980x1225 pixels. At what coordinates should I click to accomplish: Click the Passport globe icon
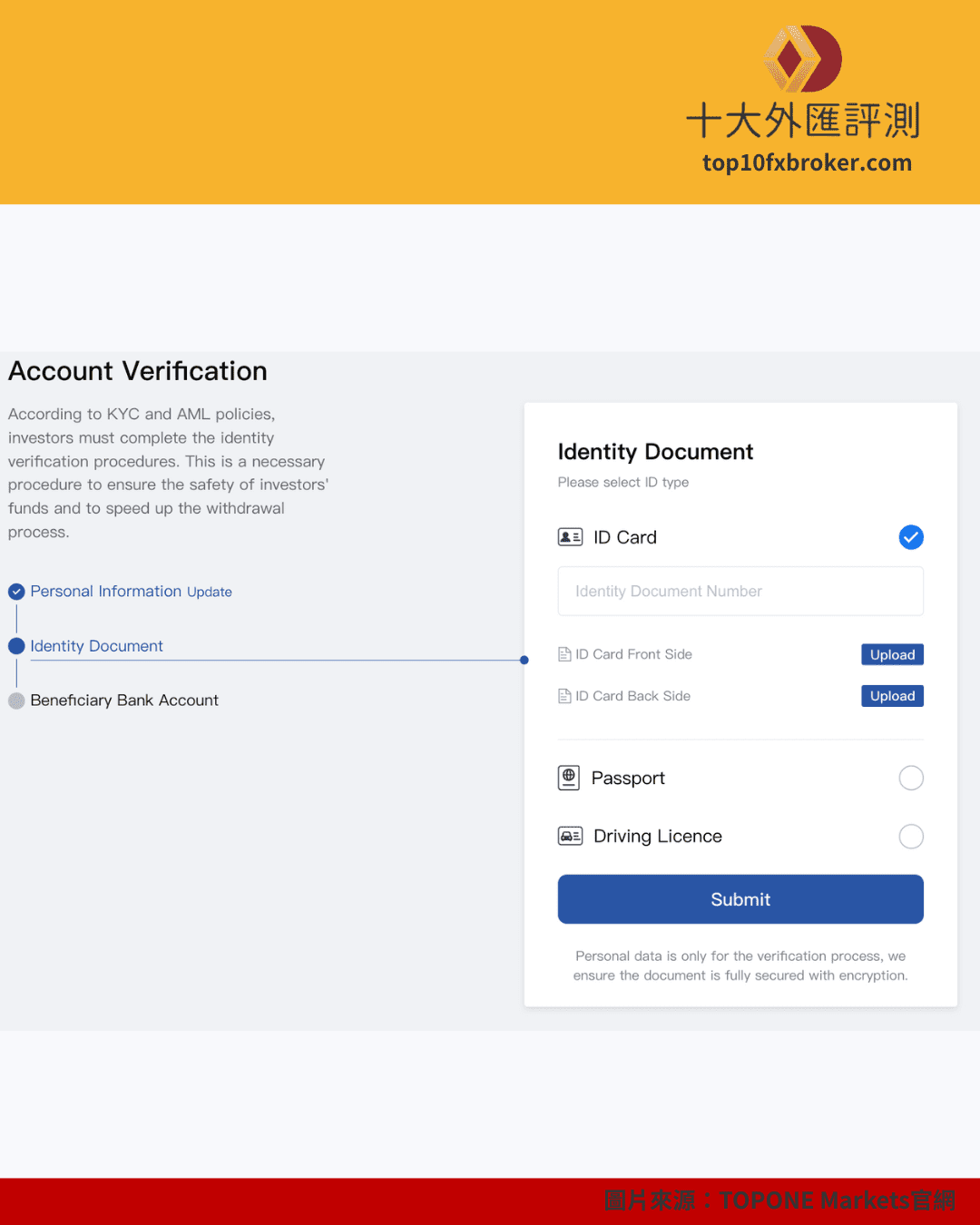[x=569, y=778]
